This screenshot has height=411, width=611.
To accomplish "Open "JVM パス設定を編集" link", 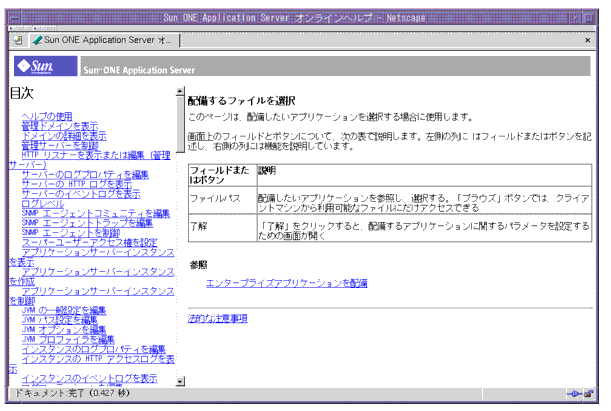I will [x=60, y=320].
